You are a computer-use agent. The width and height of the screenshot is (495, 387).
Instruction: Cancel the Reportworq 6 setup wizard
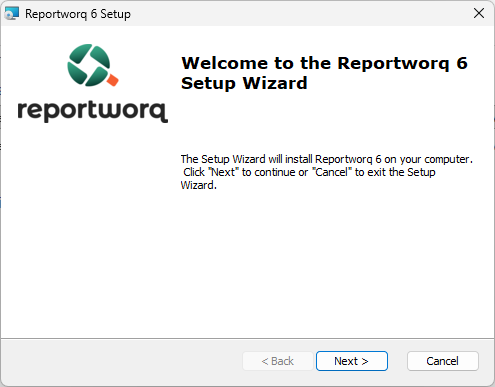(443, 361)
